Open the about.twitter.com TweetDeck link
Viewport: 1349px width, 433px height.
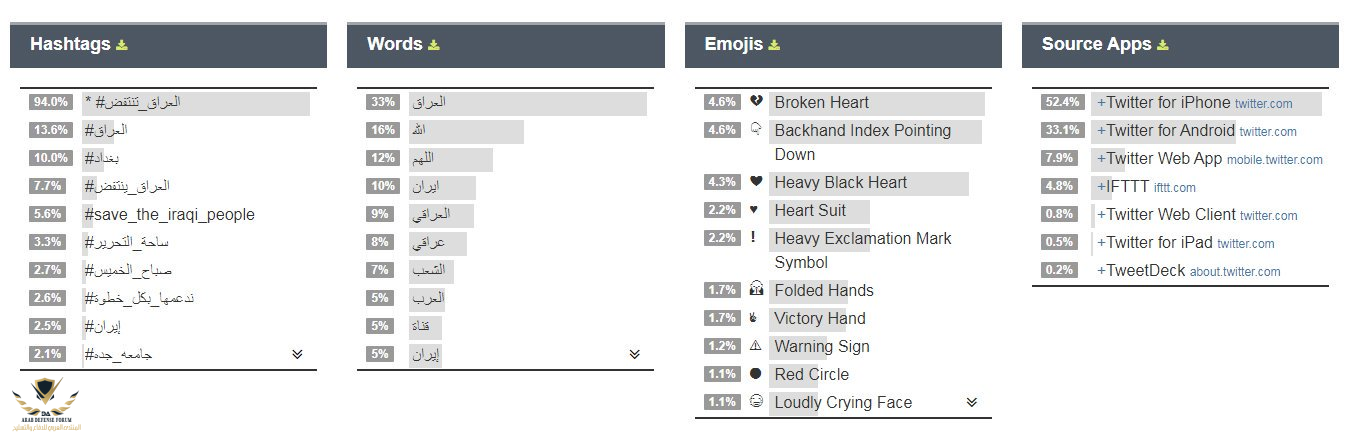pyautogui.click(x=1235, y=272)
